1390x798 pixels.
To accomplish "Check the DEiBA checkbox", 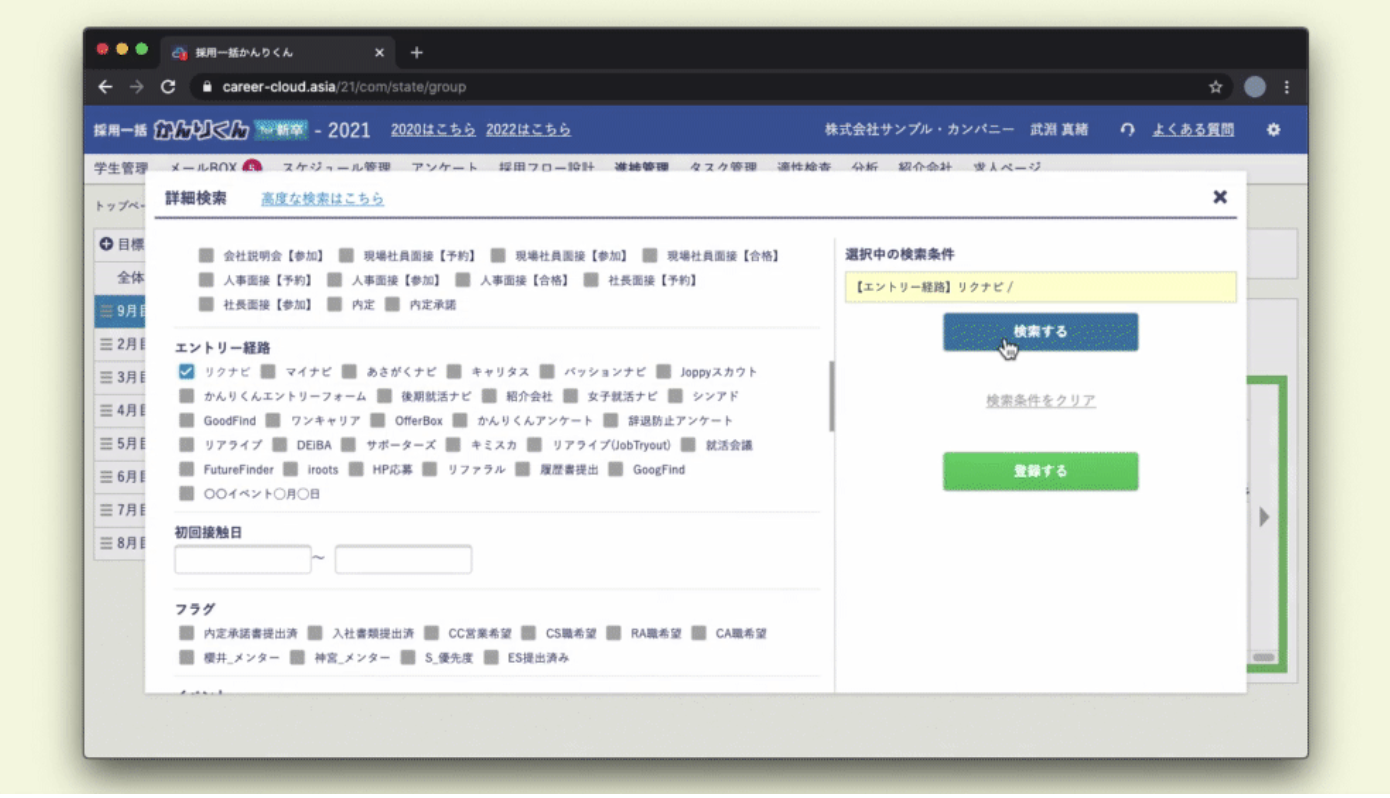I will coord(278,445).
